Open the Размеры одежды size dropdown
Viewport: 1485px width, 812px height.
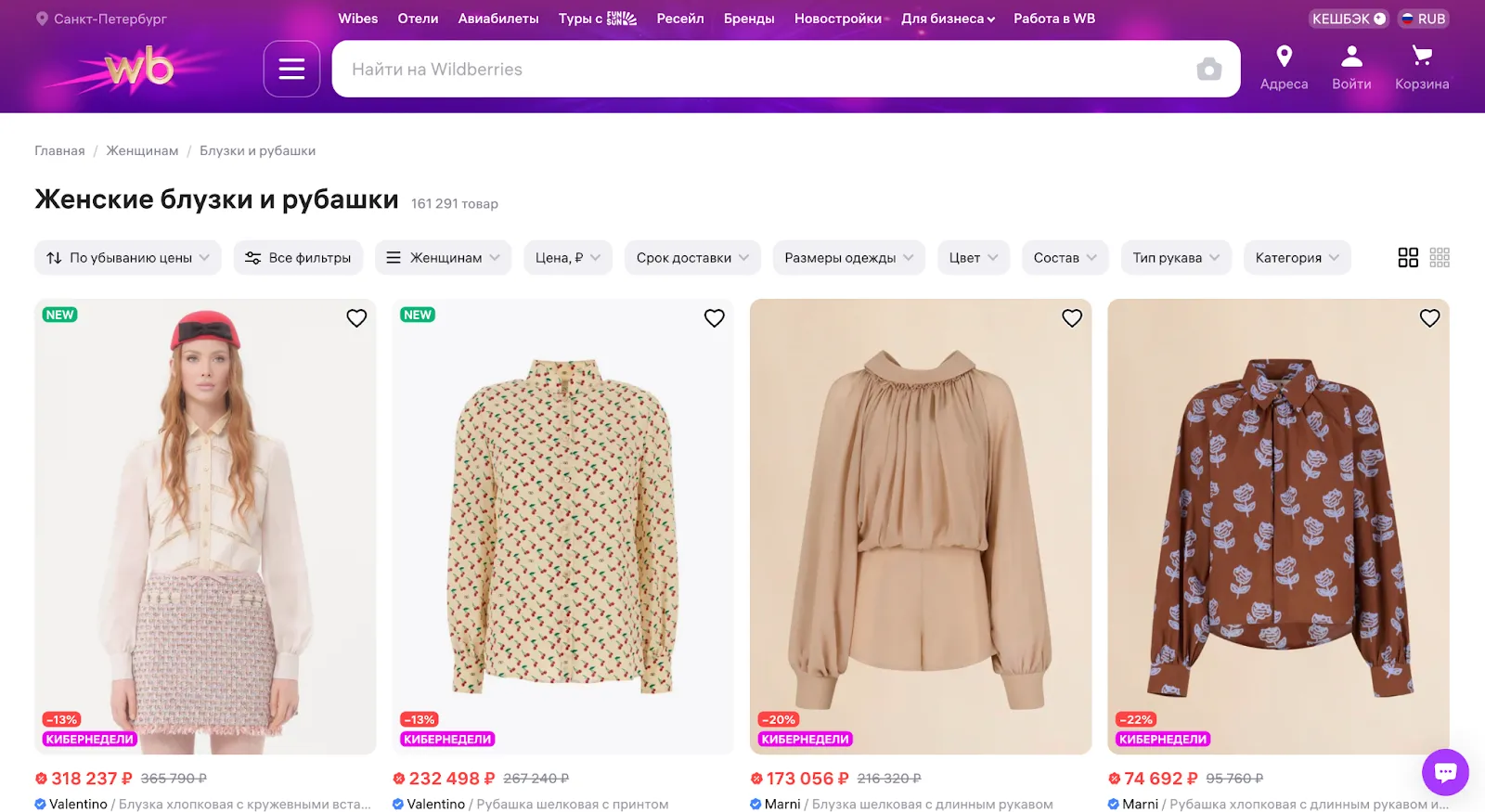pyautogui.click(x=848, y=258)
